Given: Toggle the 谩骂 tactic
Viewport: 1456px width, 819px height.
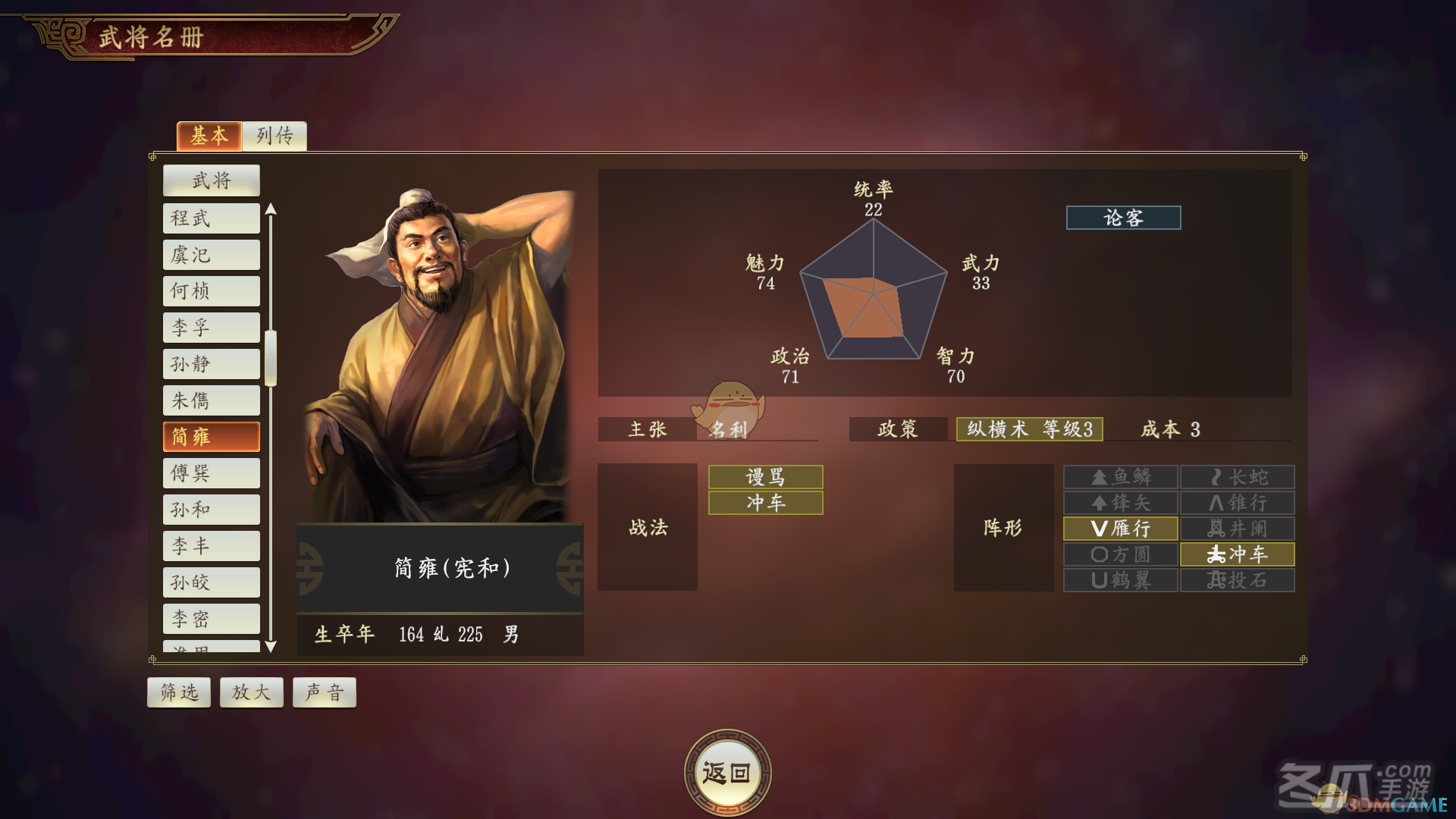Looking at the screenshot, I should point(765,477).
